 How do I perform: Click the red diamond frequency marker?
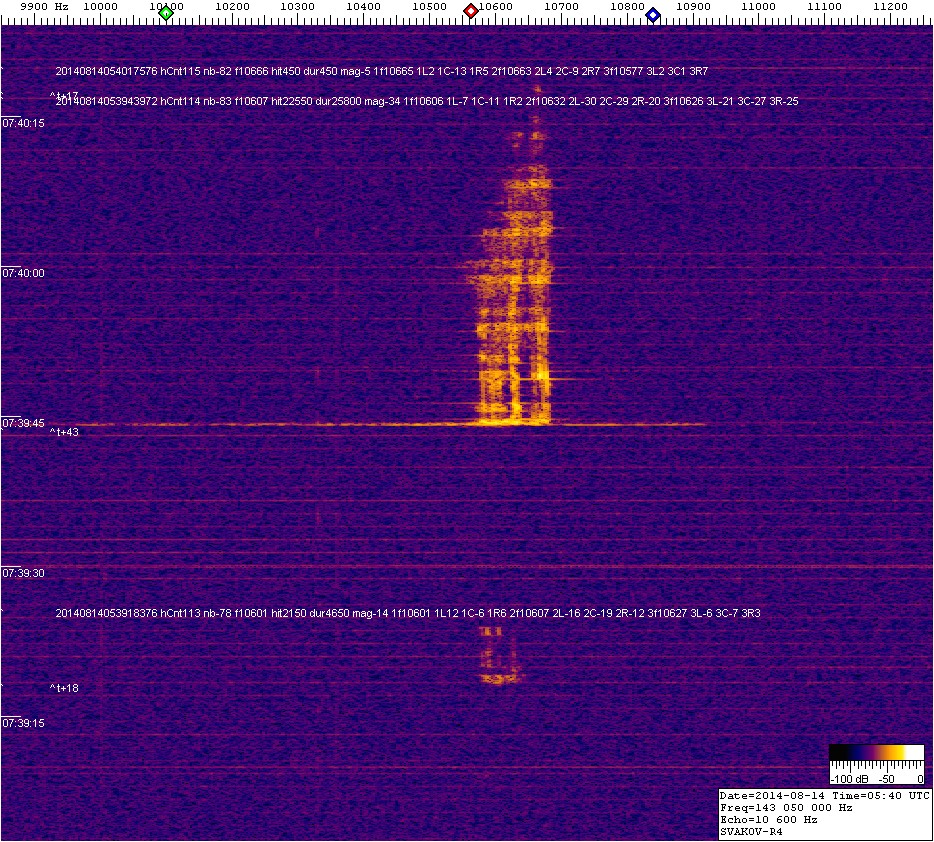(x=470, y=12)
